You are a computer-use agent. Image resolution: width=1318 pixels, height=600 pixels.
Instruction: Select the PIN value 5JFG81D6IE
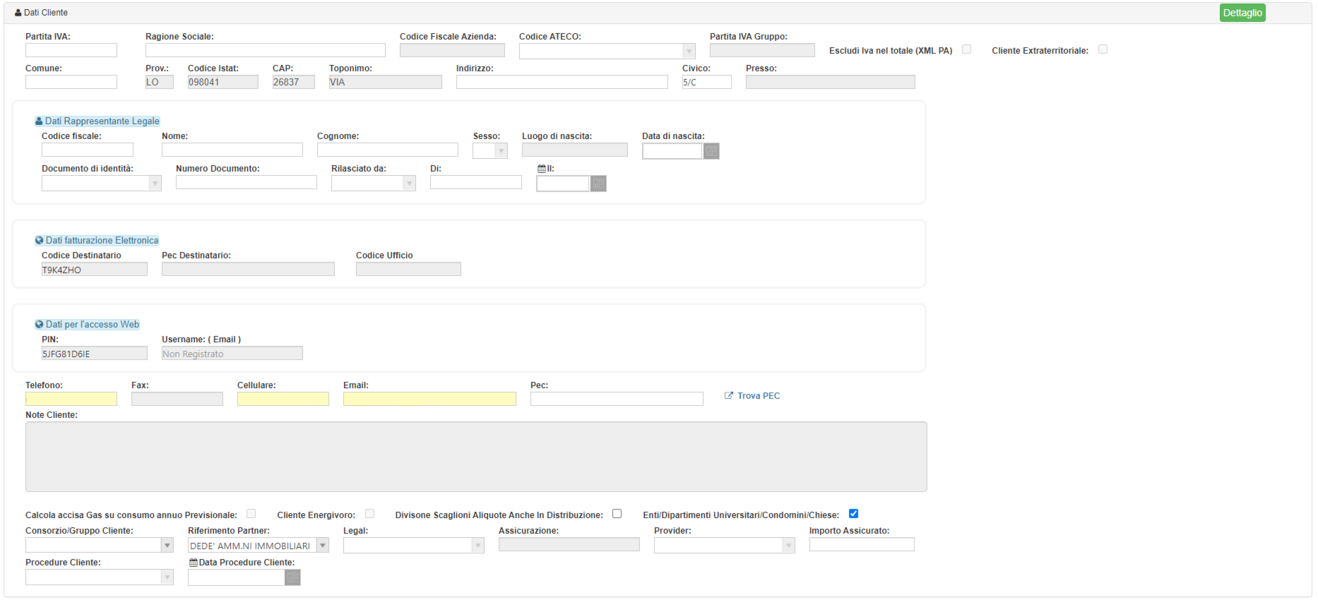pos(94,354)
